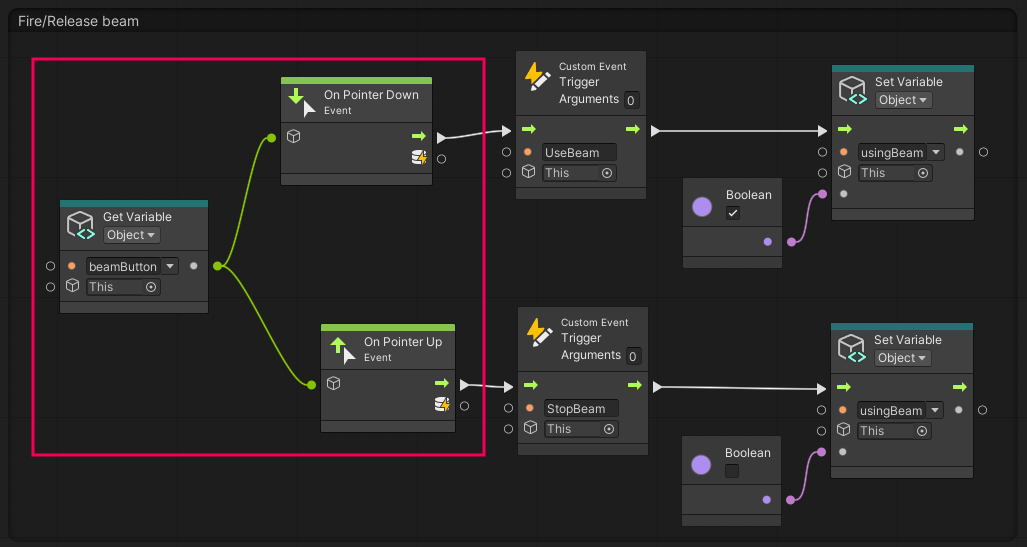Click the This object picker in Get Variable

(151, 287)
